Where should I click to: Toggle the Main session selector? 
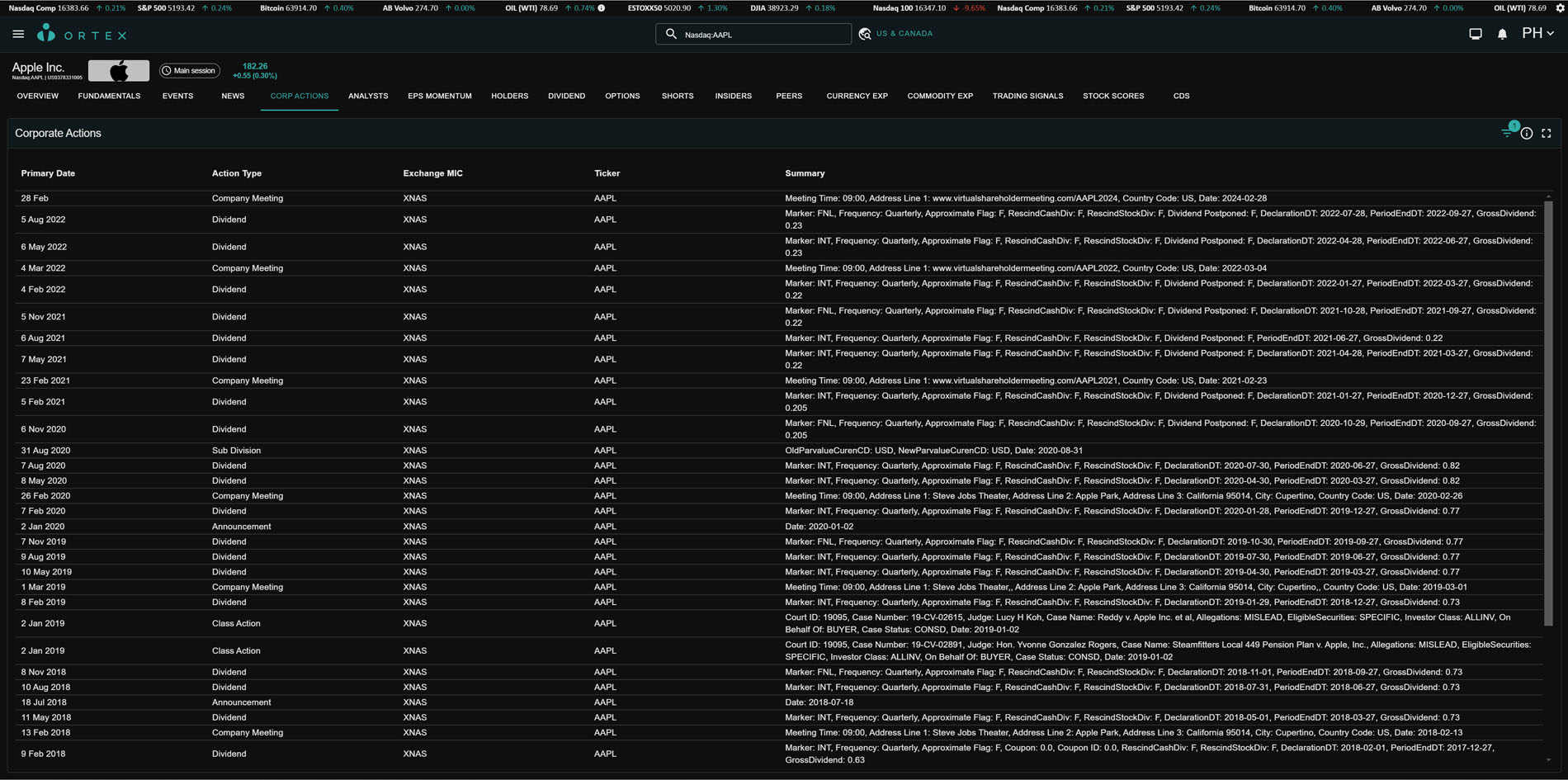coord(190,71)
